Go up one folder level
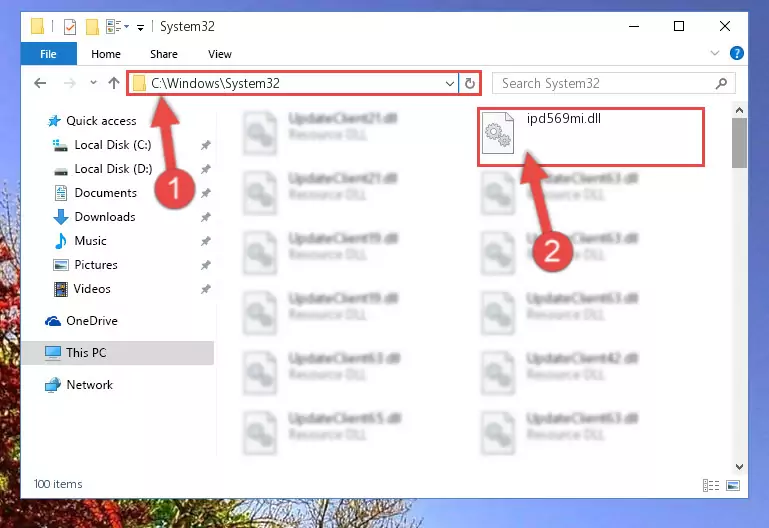Viewport: 769px width, 528px height. (114, 83)
